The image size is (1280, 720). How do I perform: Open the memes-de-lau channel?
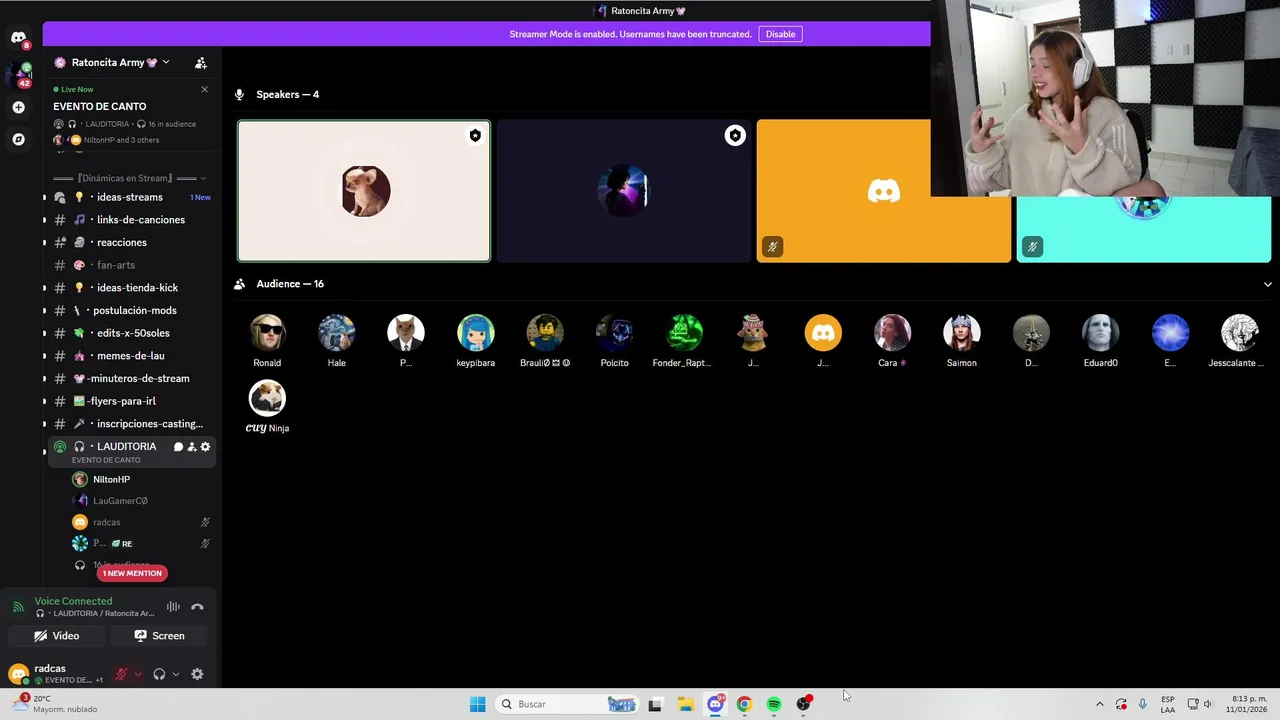131,356
